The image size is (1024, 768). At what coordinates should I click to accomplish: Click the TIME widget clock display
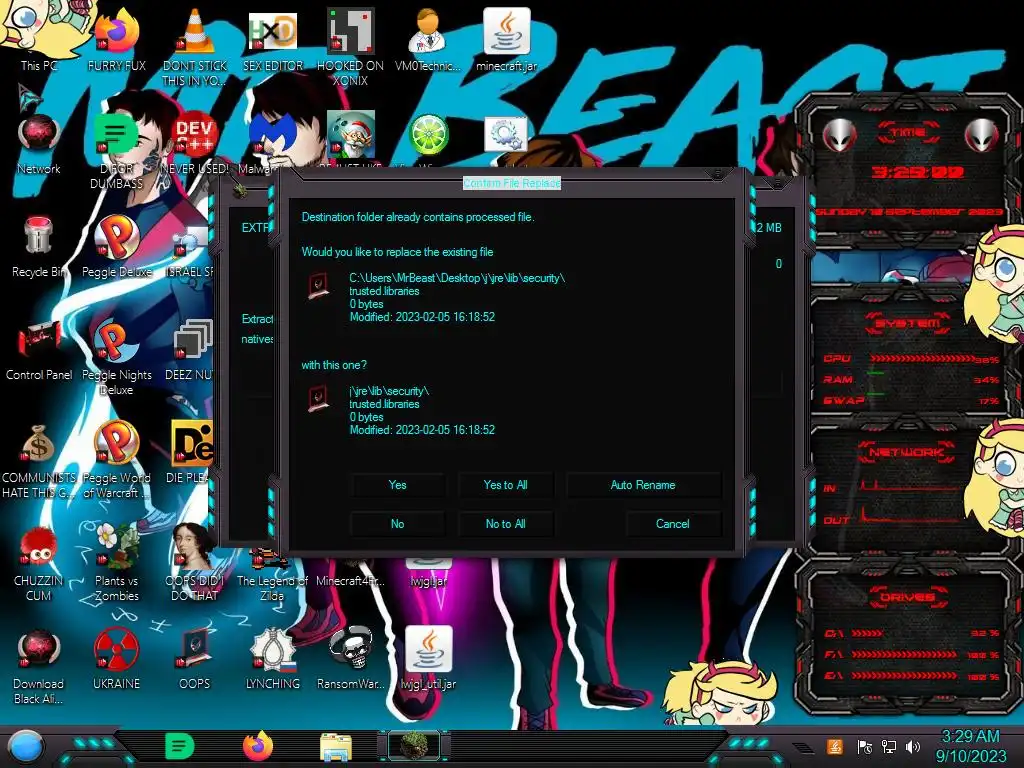pyautogui.click(x=918, y=172)
